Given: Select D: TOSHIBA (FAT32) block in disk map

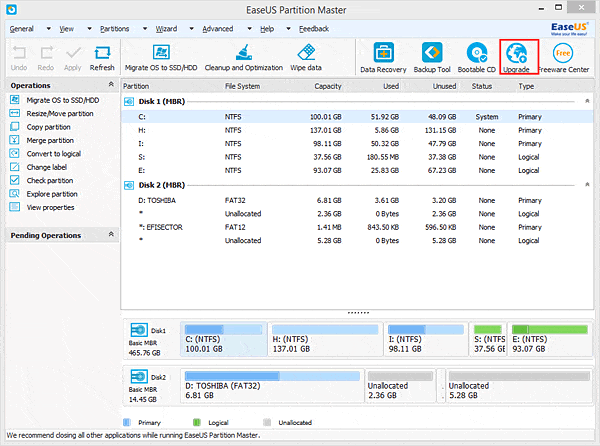Looking at the screenshot, I should [272, 386].
